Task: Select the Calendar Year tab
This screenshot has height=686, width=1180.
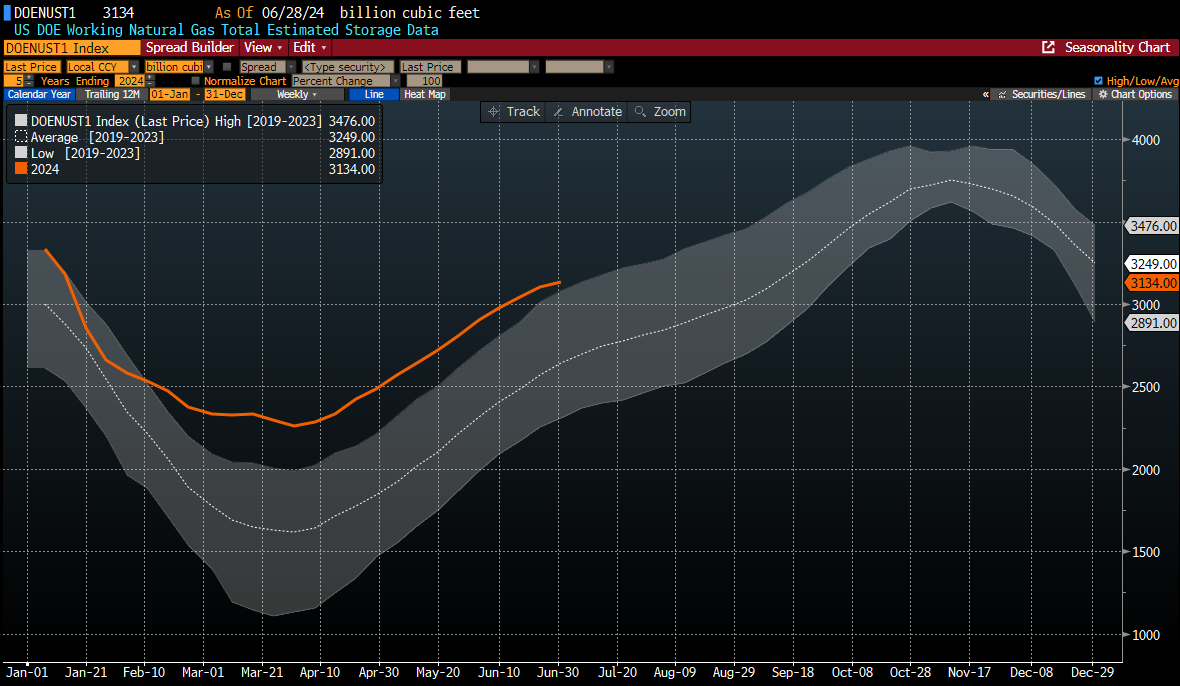Action: point(39,95)
